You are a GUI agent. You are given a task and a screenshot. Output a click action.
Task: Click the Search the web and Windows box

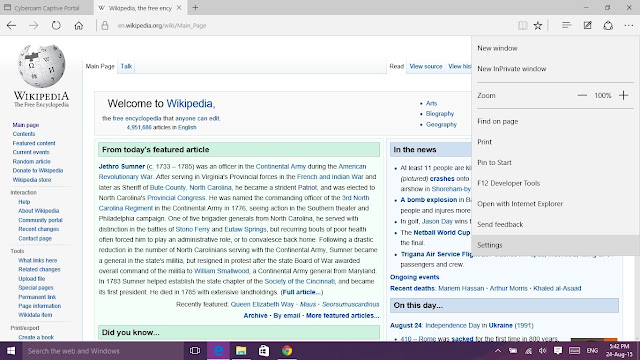click(x=102, y=351)
